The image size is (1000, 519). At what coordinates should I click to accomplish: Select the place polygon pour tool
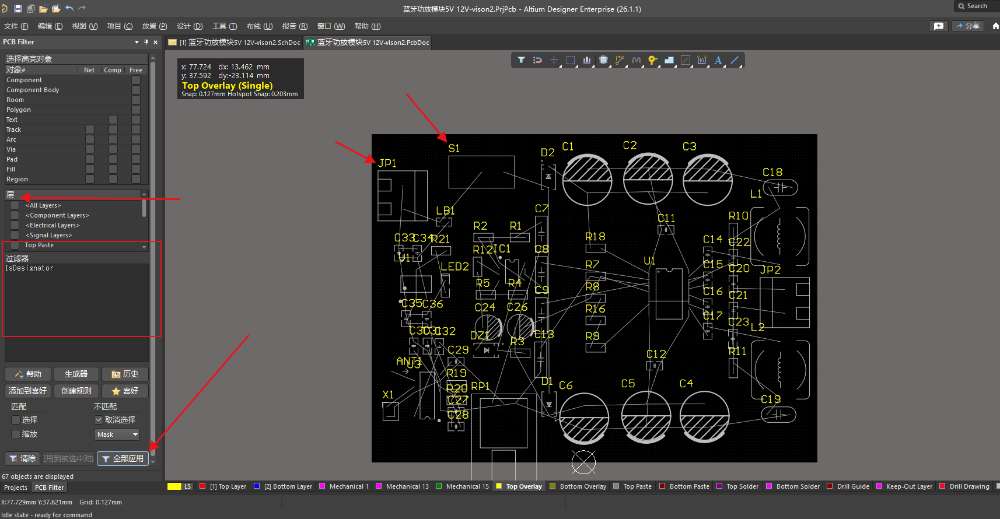pyautogui.click(x=669, y=60)
